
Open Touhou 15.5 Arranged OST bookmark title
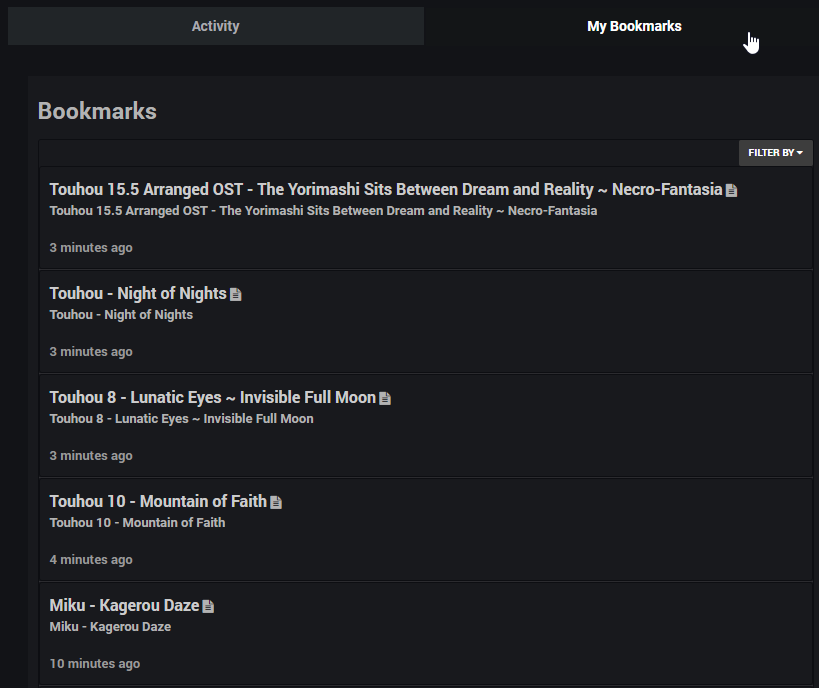385,189
